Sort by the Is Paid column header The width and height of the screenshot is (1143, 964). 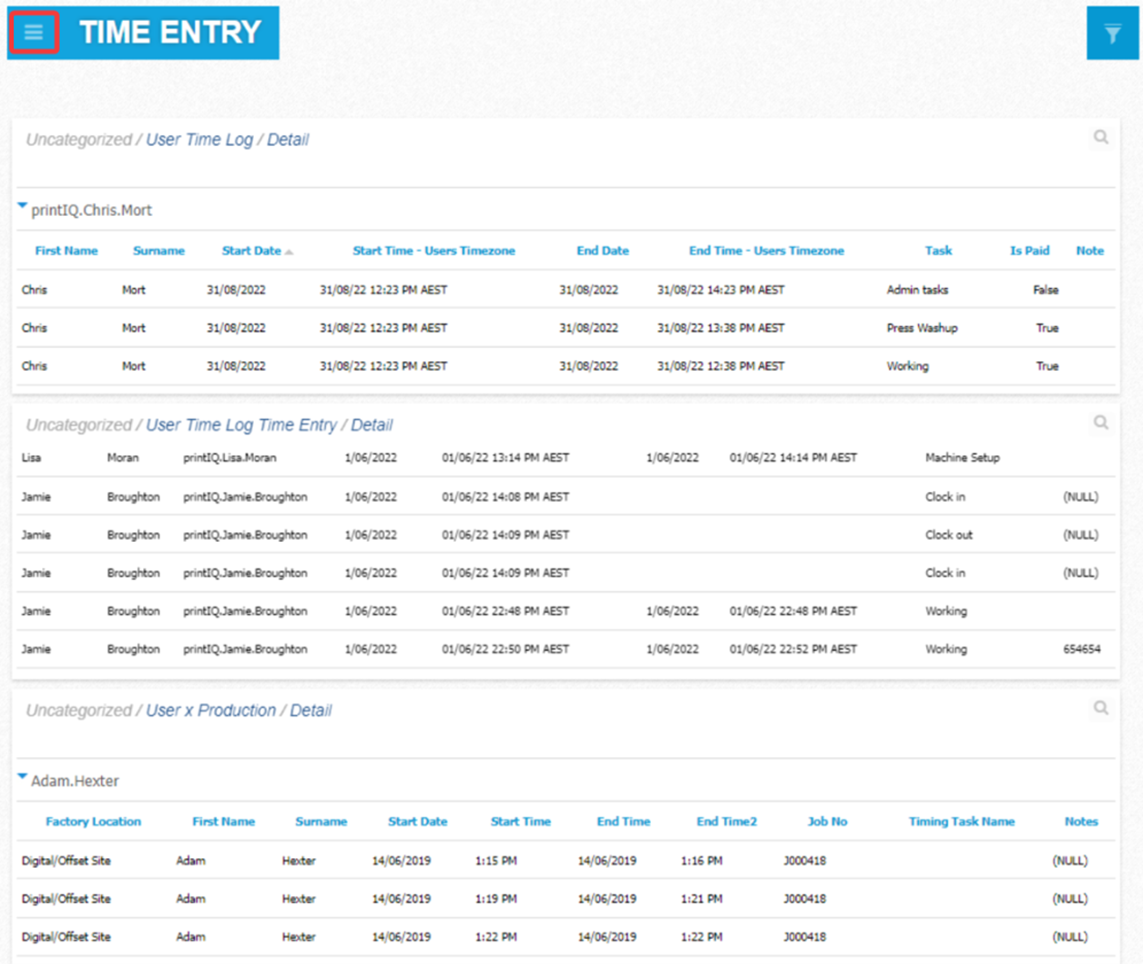click(1029, 251)
